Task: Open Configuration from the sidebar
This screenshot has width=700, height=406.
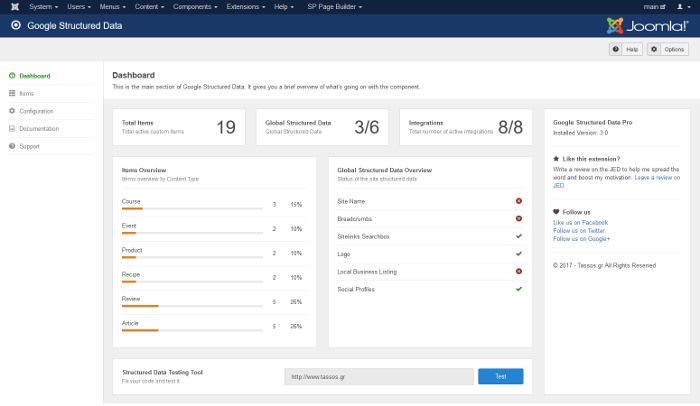Action: (36, 111)
